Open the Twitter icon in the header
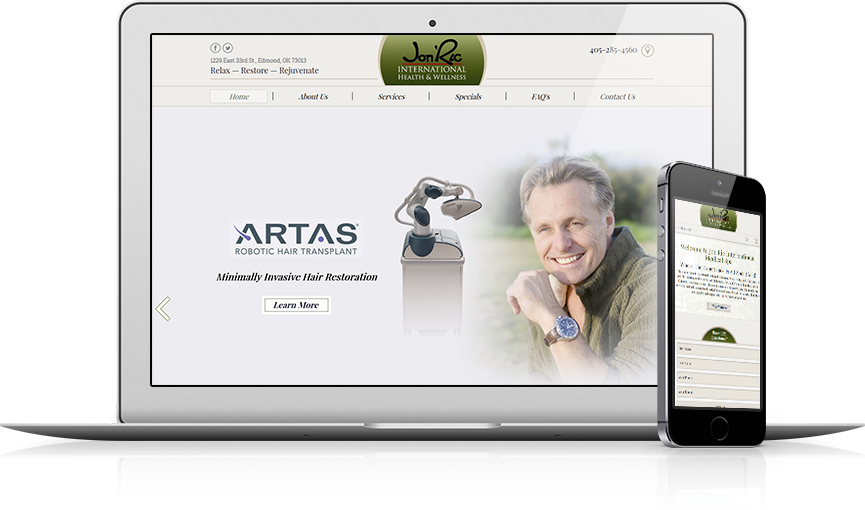The image size is (865, 510). [228, 48]
